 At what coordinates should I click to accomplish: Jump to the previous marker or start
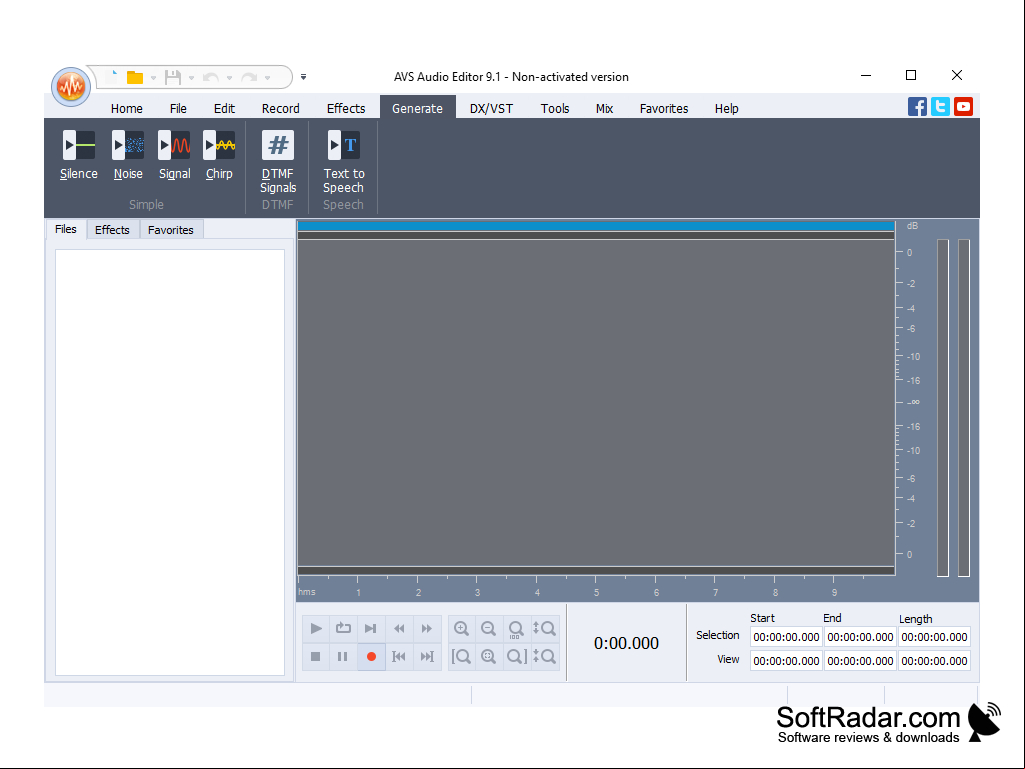[399, 657]
